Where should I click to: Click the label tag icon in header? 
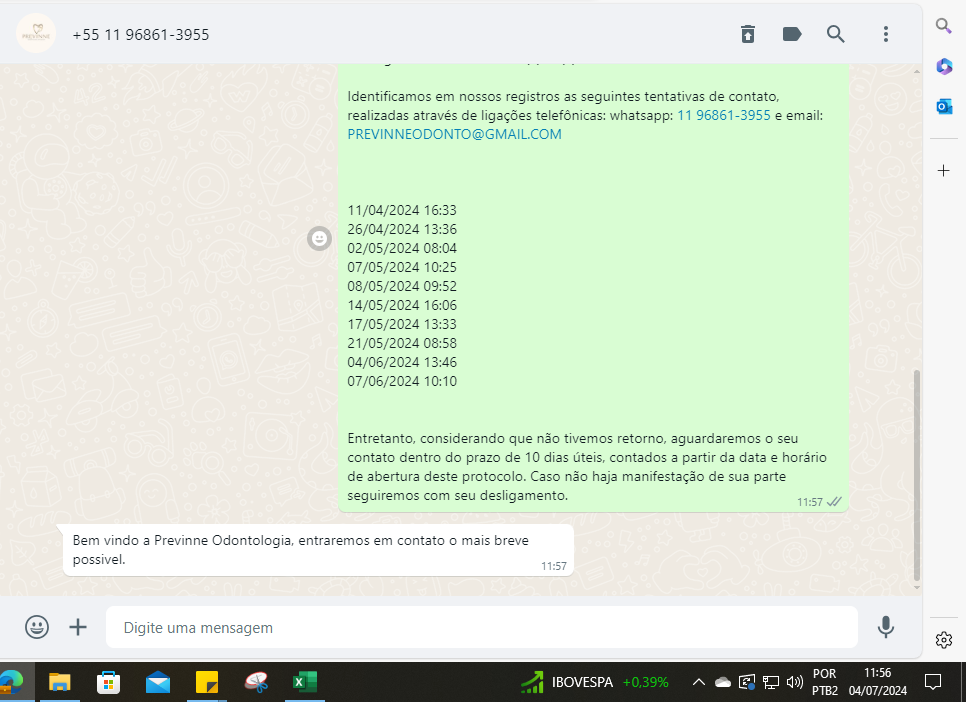[x=792, y=34]
